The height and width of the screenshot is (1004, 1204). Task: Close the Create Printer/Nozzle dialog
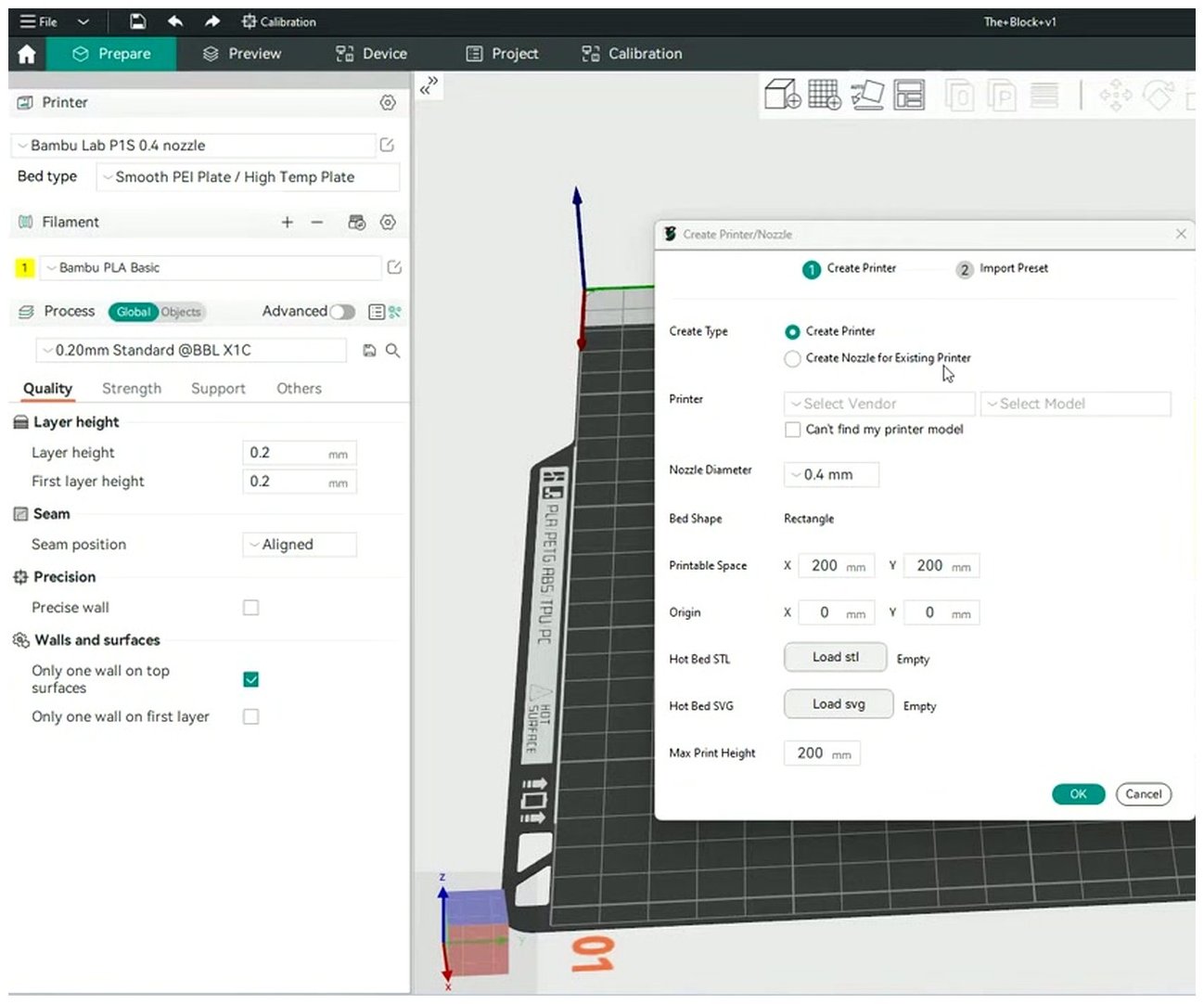1181,234
